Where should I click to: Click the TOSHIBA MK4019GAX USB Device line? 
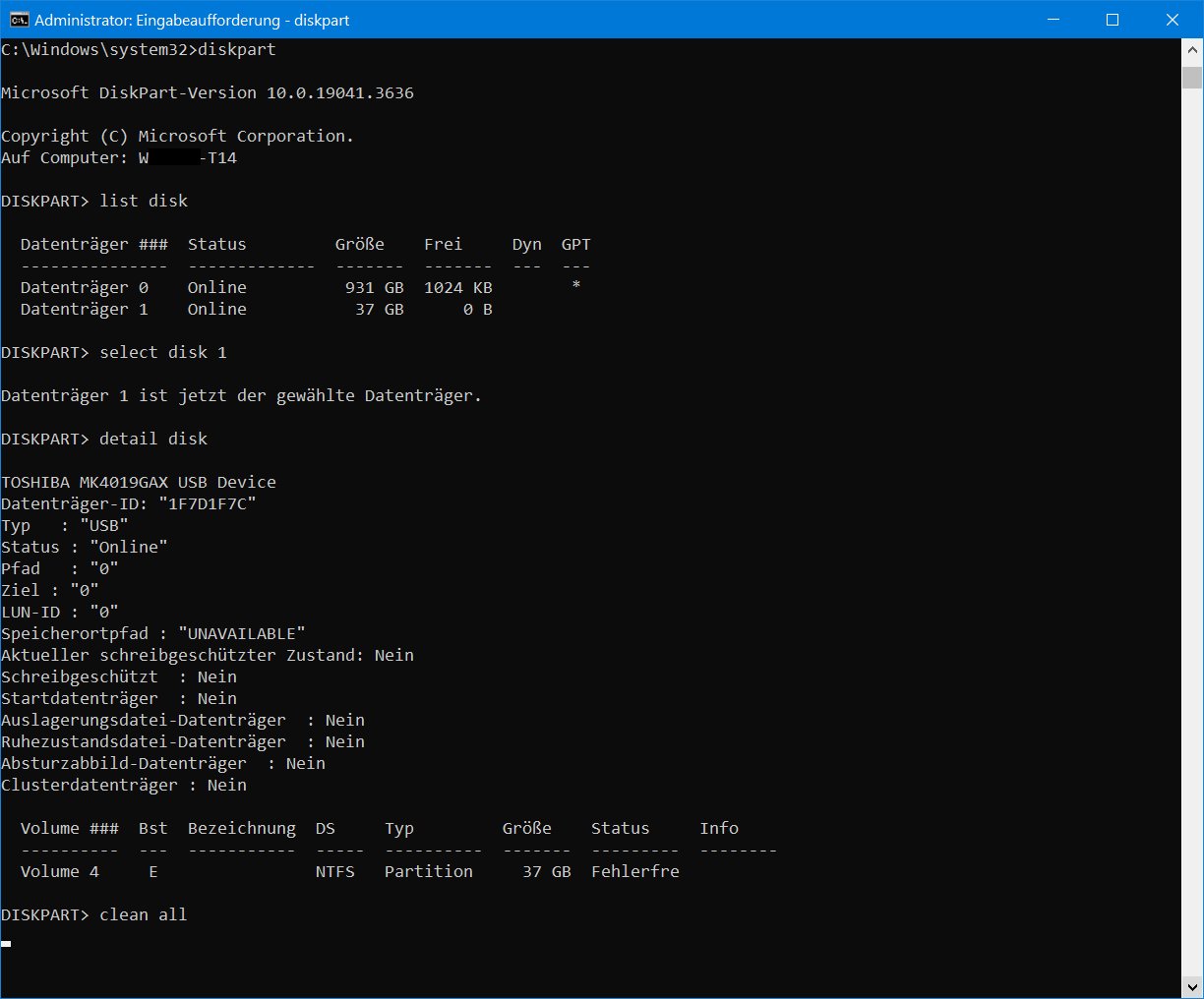139,482
